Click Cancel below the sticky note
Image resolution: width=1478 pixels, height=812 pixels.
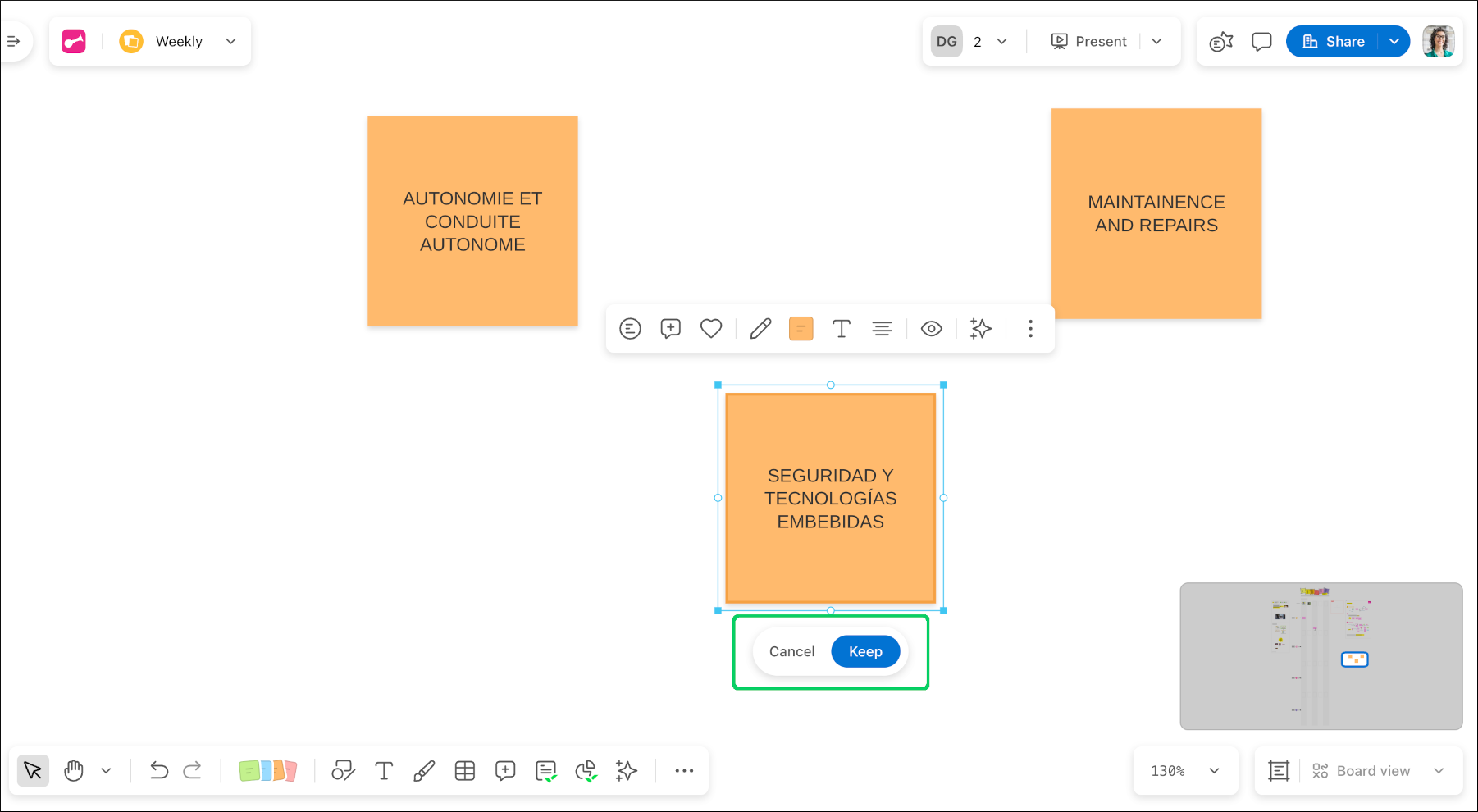(791, 651)
